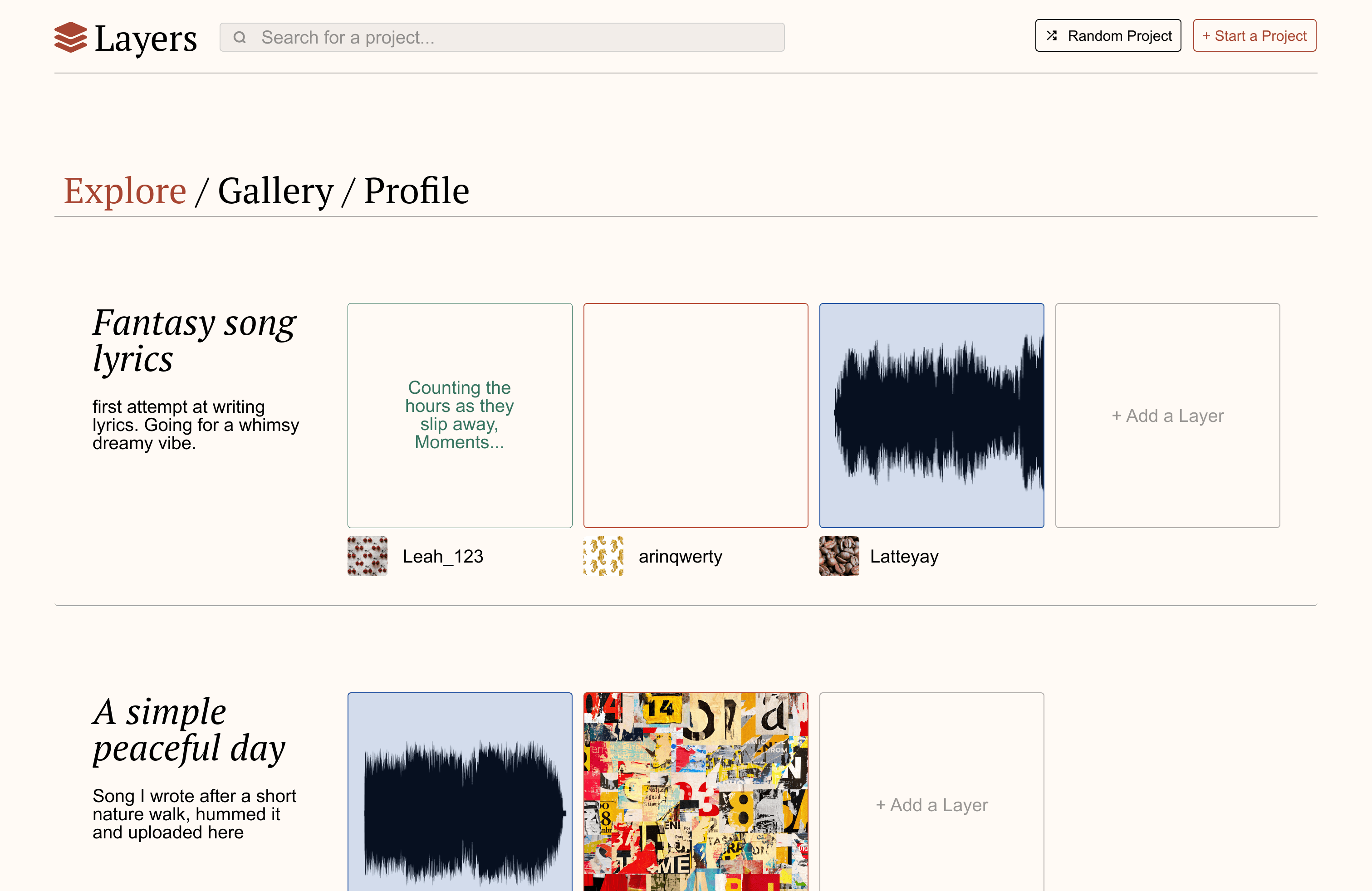Open the Counting the hours lyrics layer

[x=460, y=416]
